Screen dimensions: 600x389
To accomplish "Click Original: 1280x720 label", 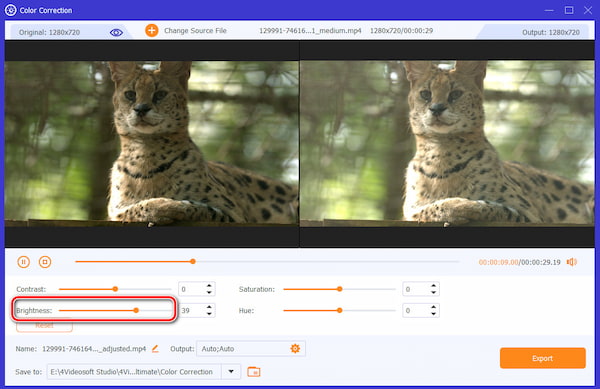I will click(x=49, y=33).
